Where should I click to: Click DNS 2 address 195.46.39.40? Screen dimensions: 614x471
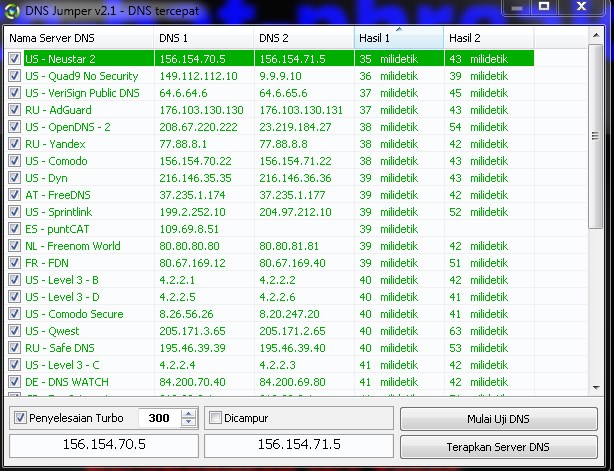coord(292,348)
